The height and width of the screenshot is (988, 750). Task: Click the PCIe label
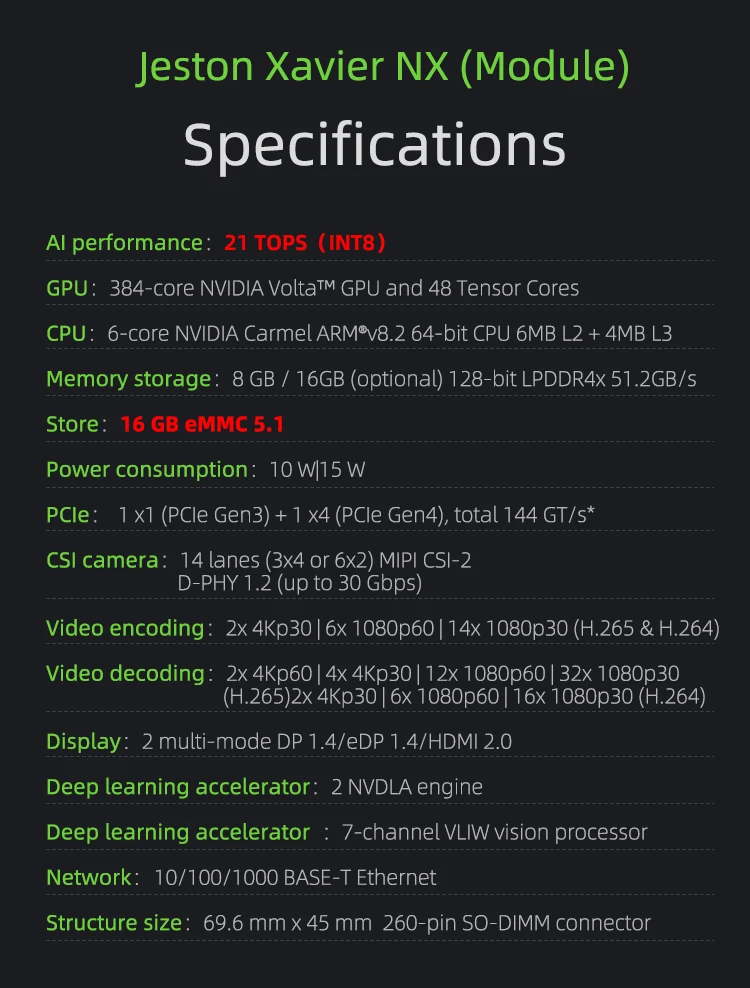pos(68,515)
